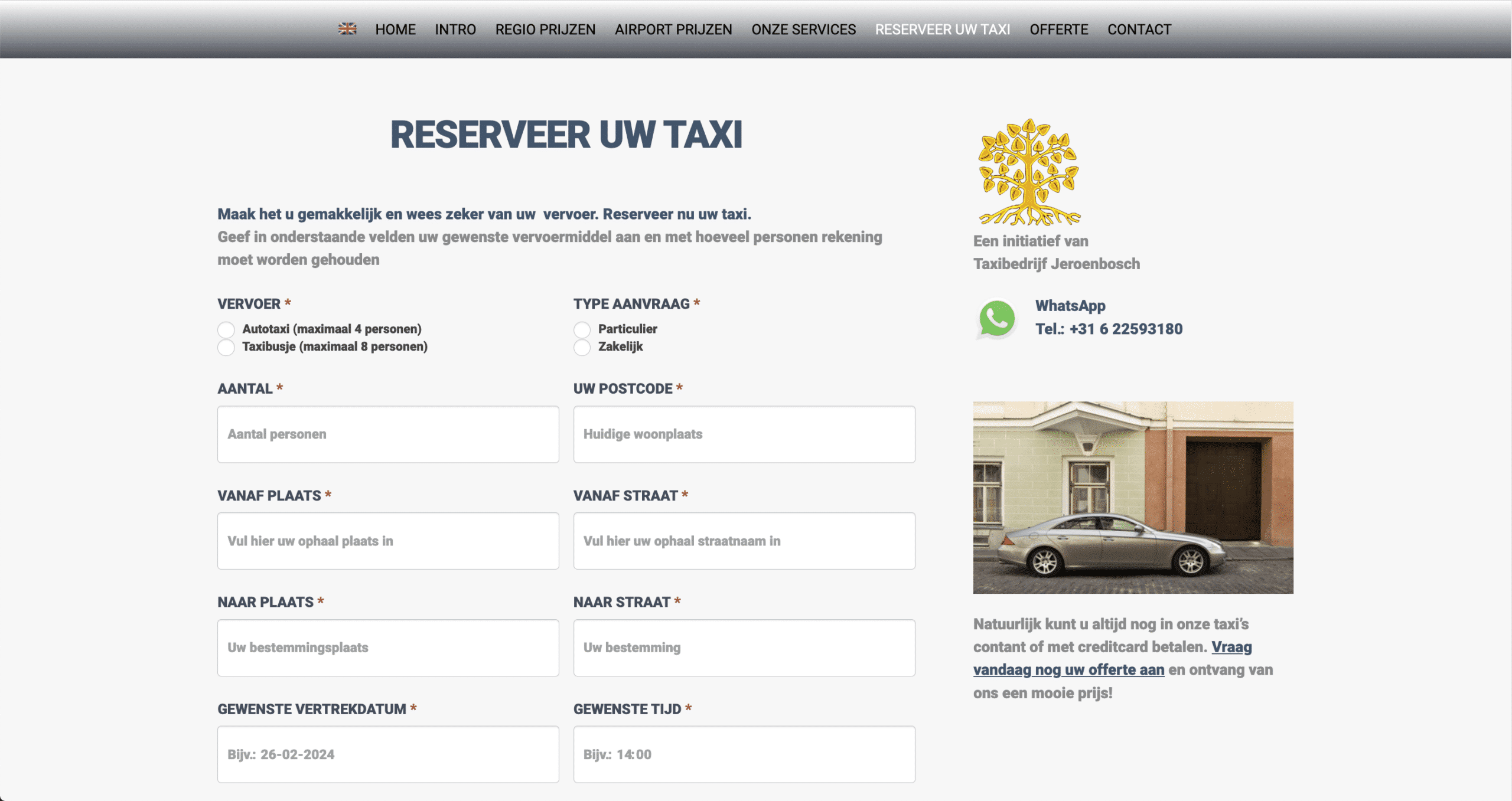Screen dimensions: 1512x801
Task: Open ONZE SERVICES menu item
Action: pyautogui.click(x=803, y=30)
